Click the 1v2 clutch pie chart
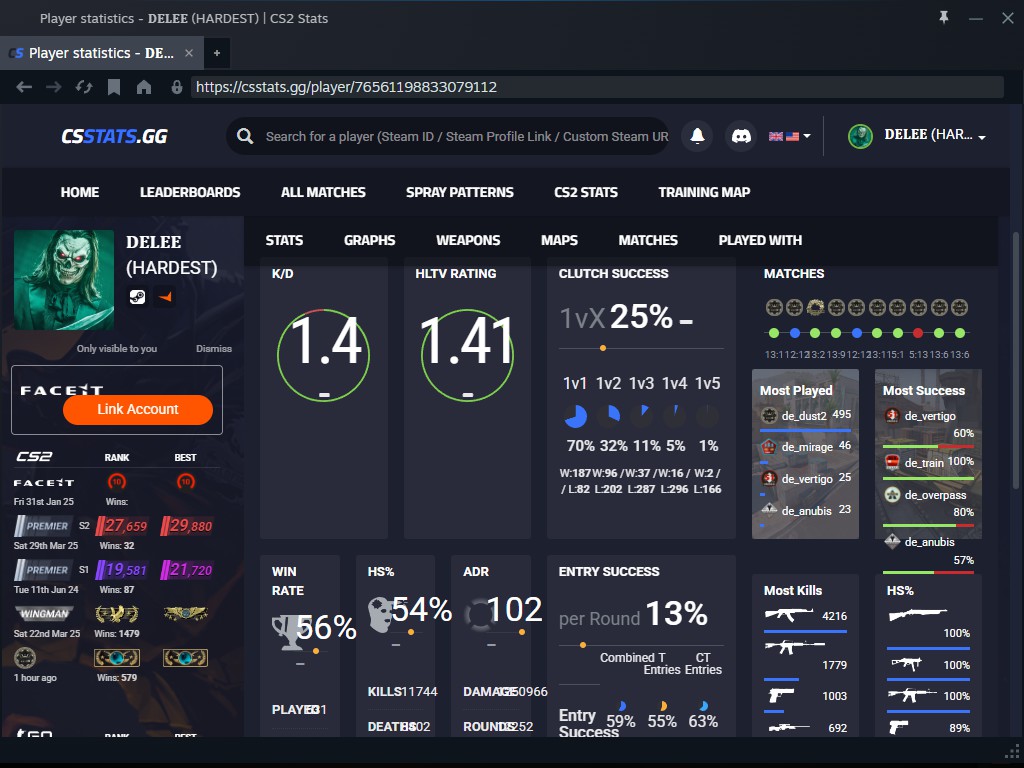Viewport: 1024px width, 768px height. click(609, 415)
